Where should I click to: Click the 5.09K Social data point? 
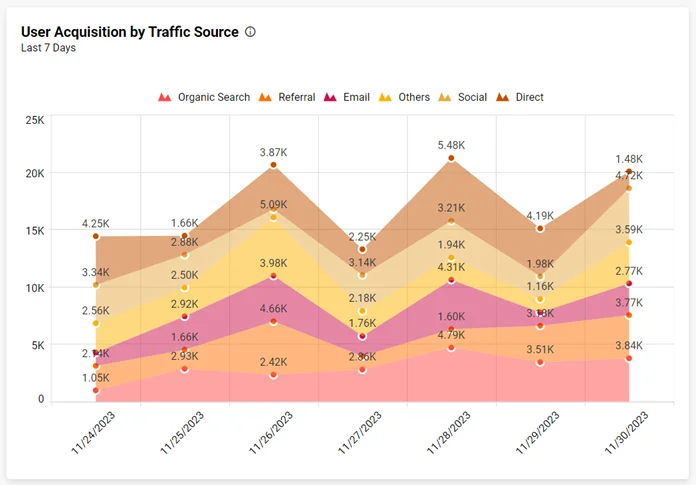273,216
